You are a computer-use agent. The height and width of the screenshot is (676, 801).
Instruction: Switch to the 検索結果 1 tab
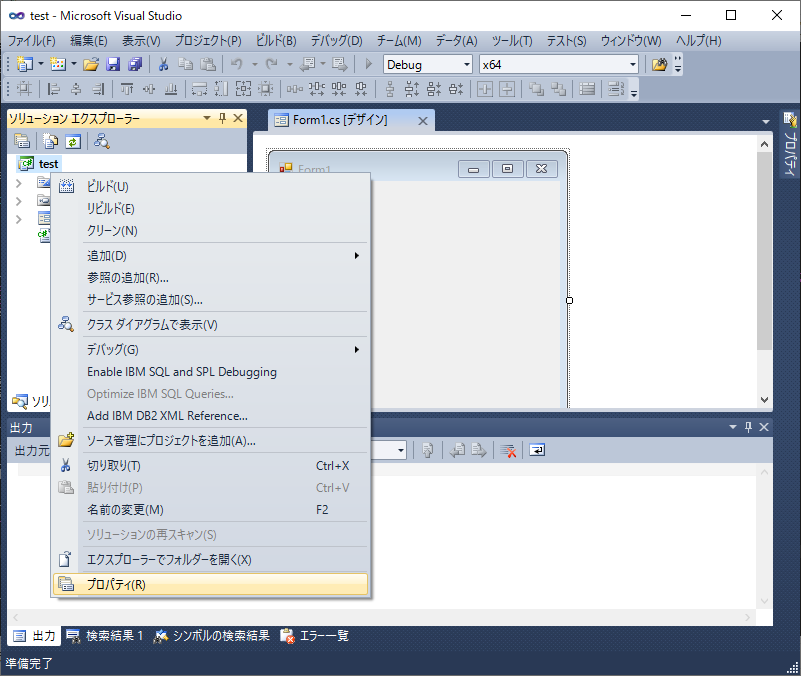click(x=105, y=636)
